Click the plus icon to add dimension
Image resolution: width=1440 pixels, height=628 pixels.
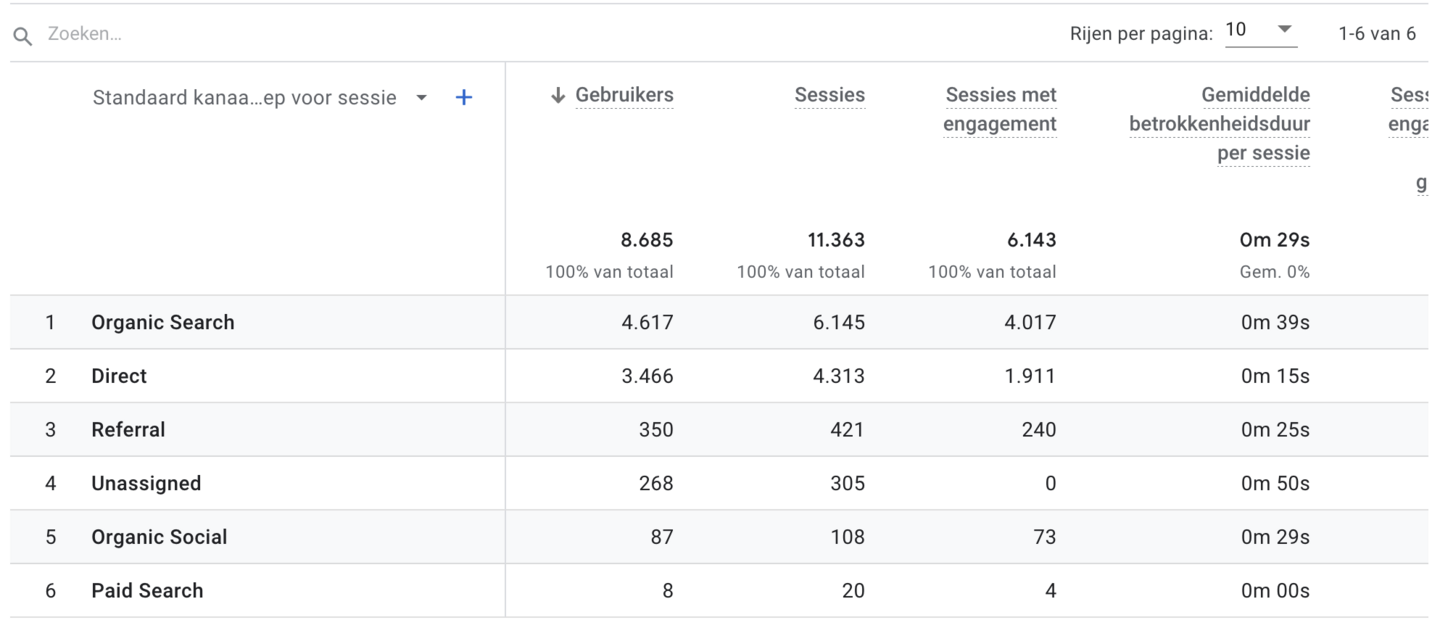click(464, 98)
